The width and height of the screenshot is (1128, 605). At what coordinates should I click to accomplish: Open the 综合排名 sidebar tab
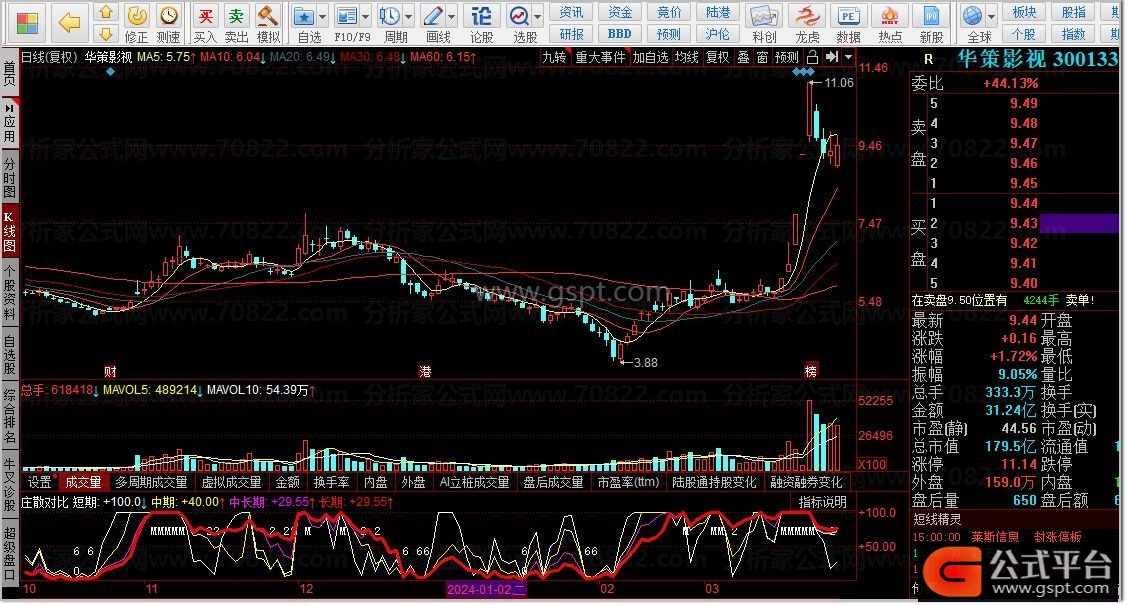(9, 417)
